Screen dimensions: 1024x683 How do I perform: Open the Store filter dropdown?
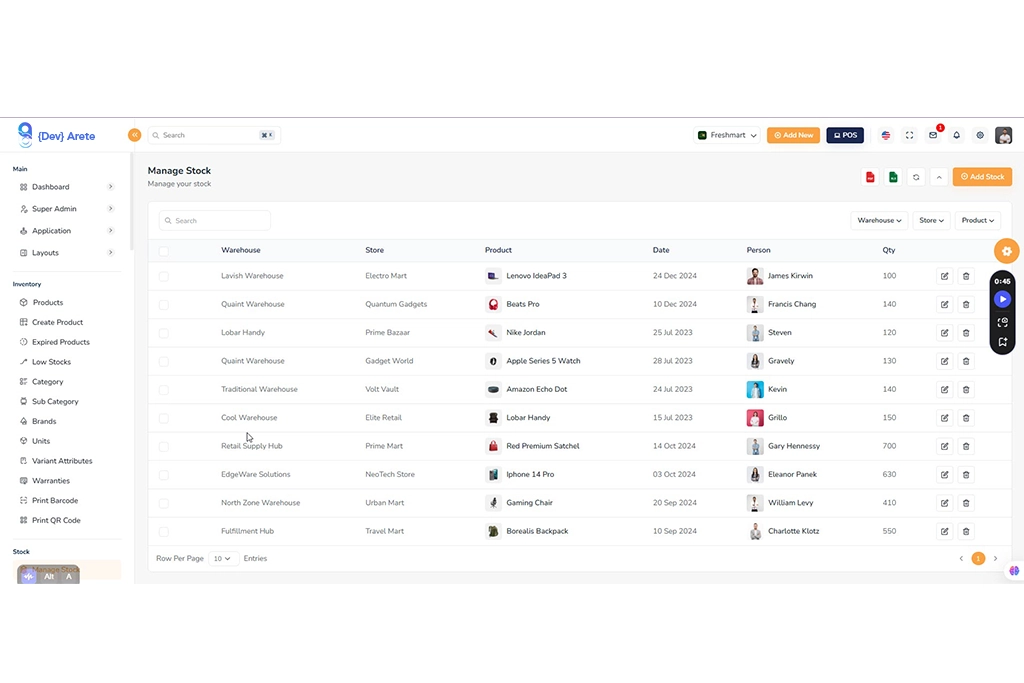point(931,221)
